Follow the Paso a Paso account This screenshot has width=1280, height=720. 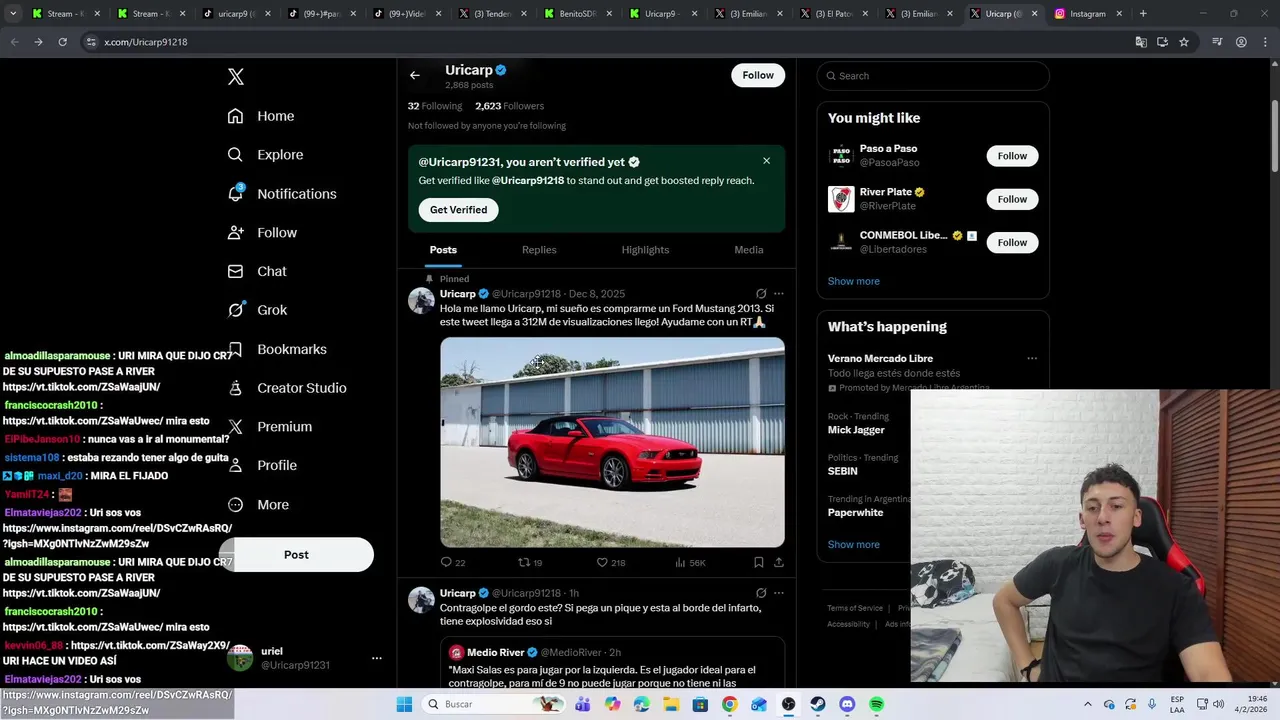click(1012, 156)
